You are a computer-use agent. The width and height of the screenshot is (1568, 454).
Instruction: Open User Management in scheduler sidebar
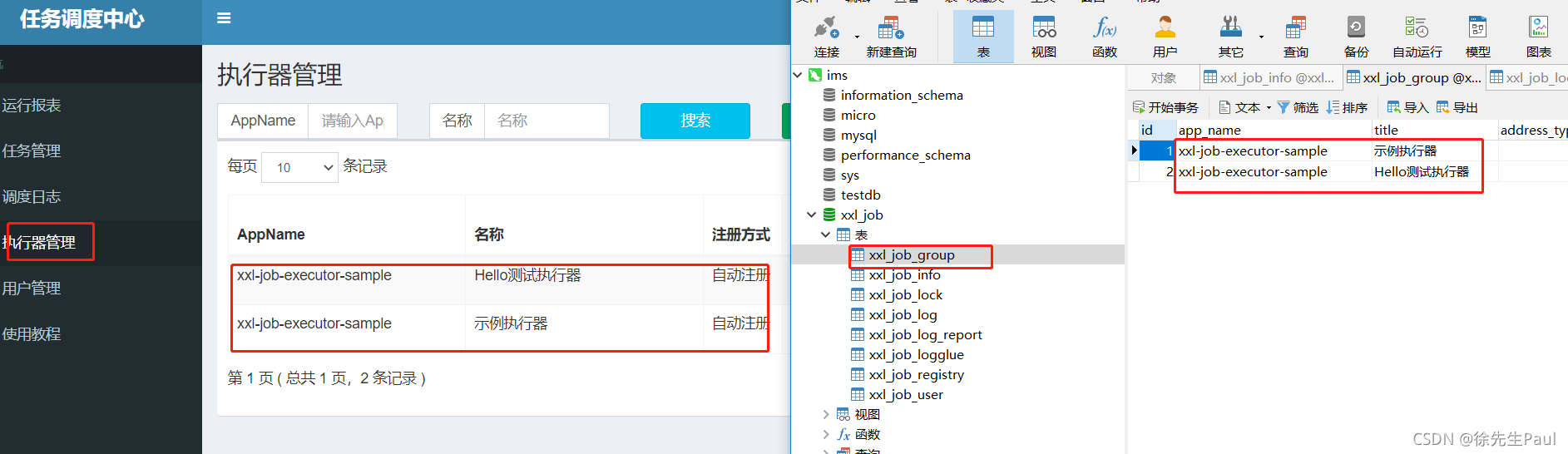[x=32, y=289]
